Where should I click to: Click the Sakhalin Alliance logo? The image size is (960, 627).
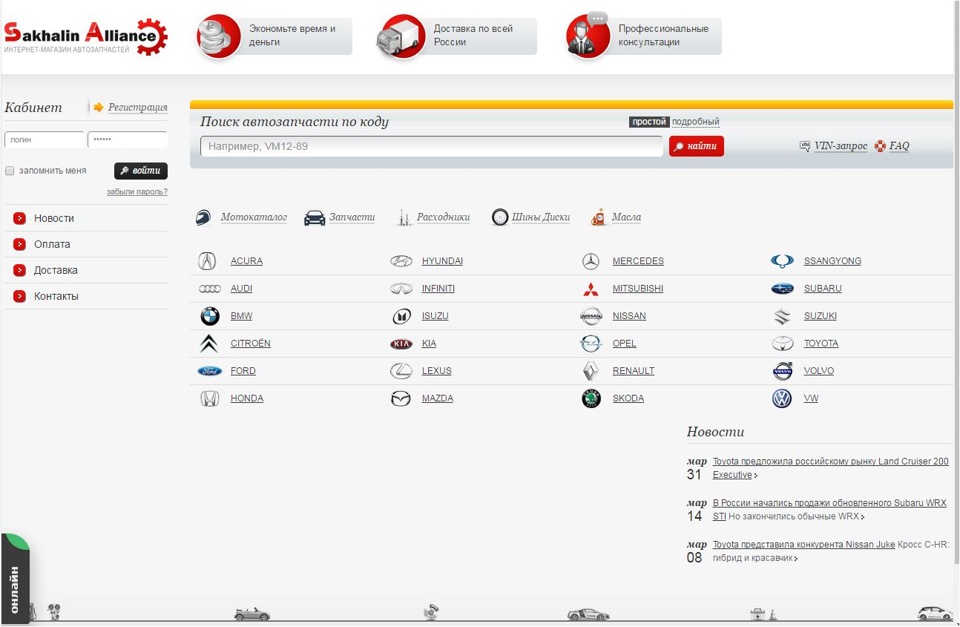(86, 37)
